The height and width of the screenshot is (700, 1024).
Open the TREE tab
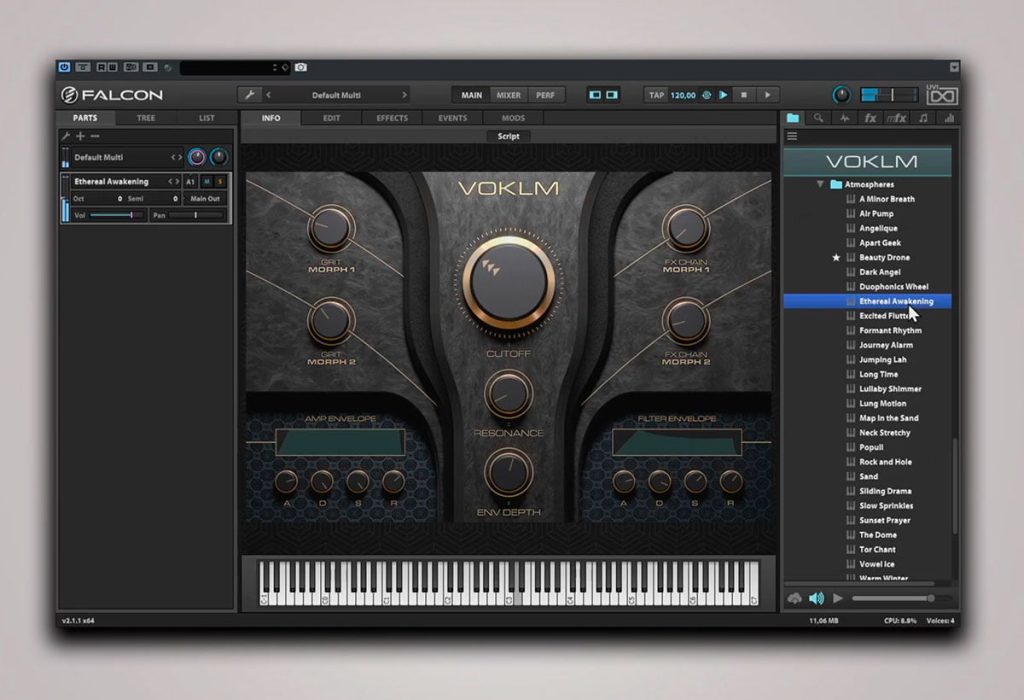146,118
